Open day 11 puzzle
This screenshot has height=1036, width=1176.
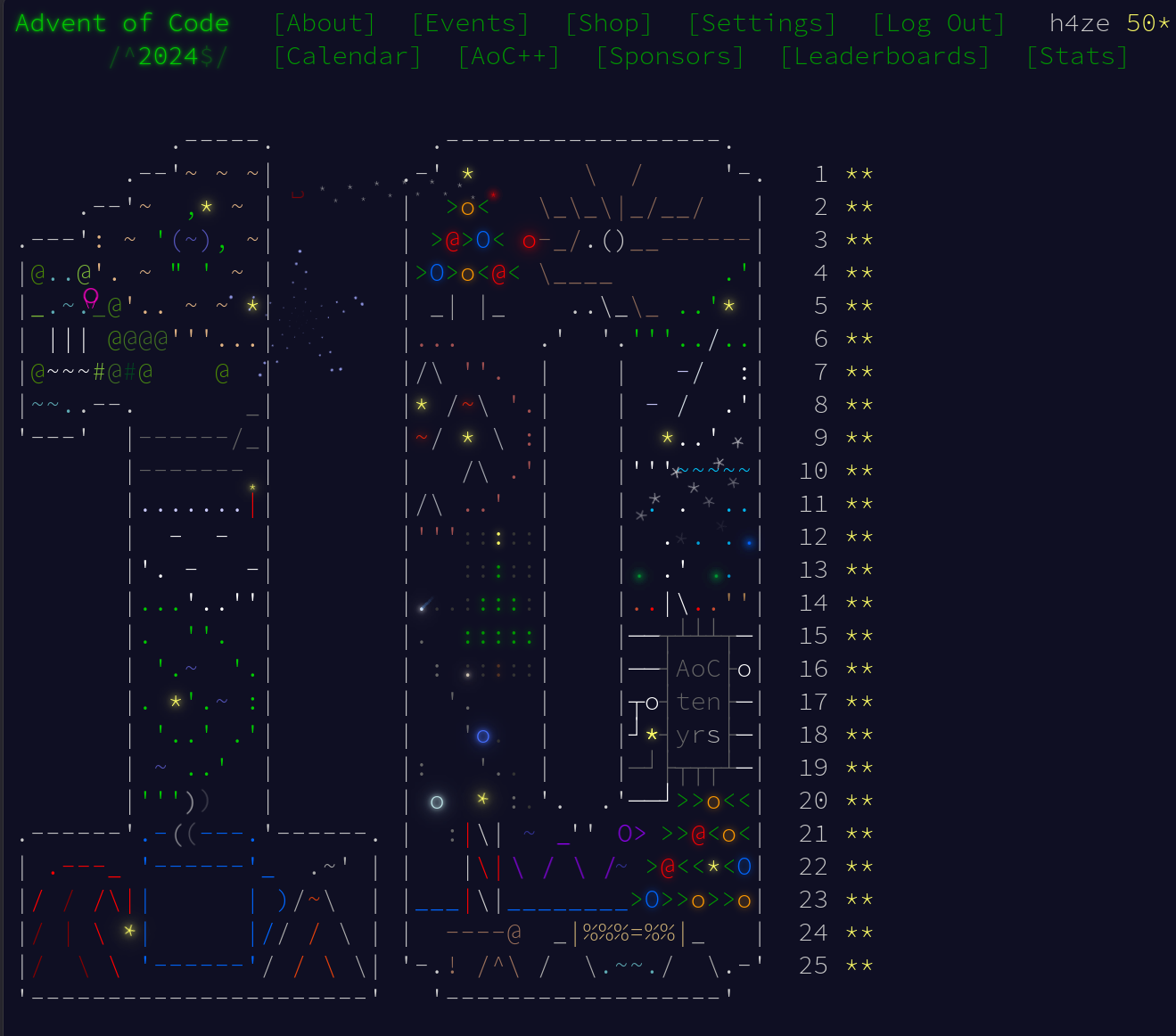(814, 504)
